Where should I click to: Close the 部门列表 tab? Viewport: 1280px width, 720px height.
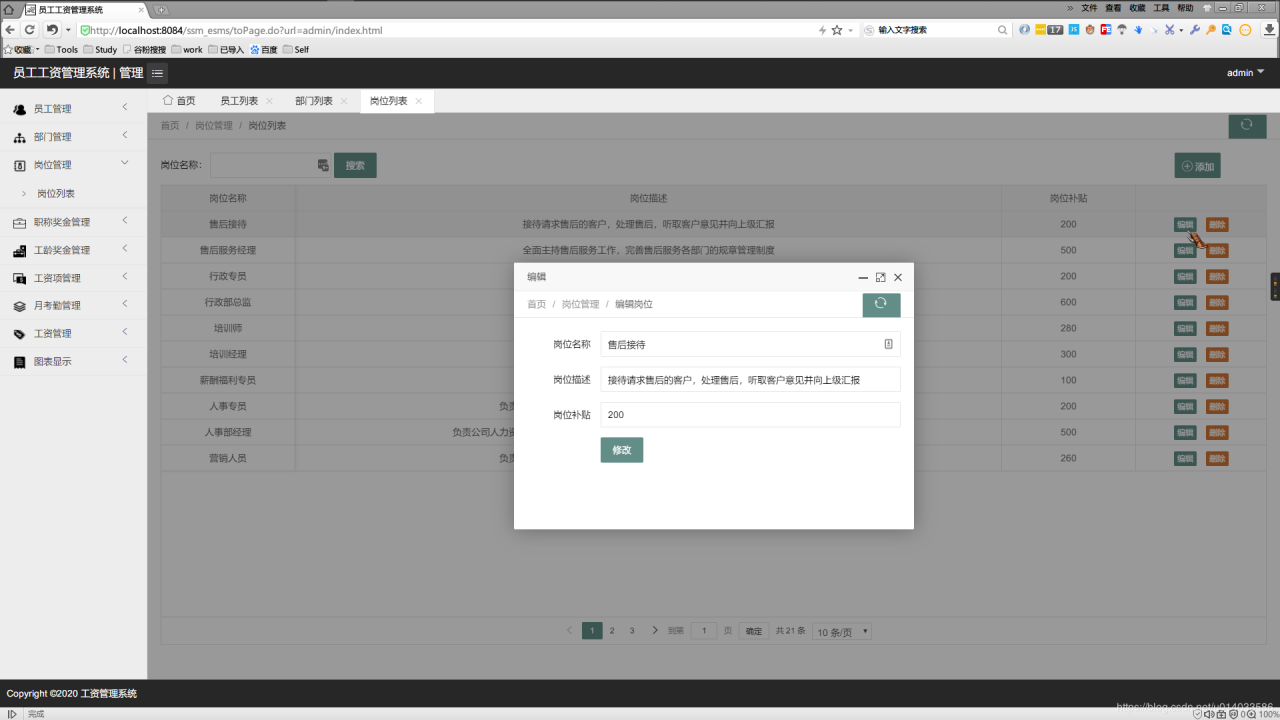344,101
